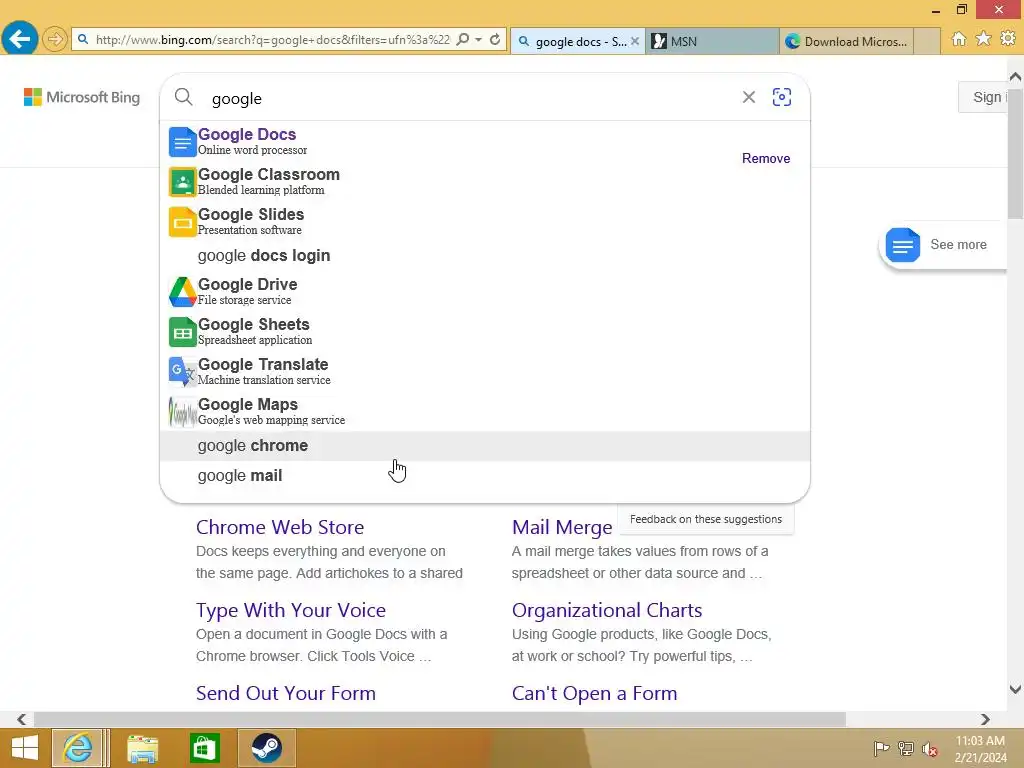Click the browser Back arrow button

pos(20,39)
